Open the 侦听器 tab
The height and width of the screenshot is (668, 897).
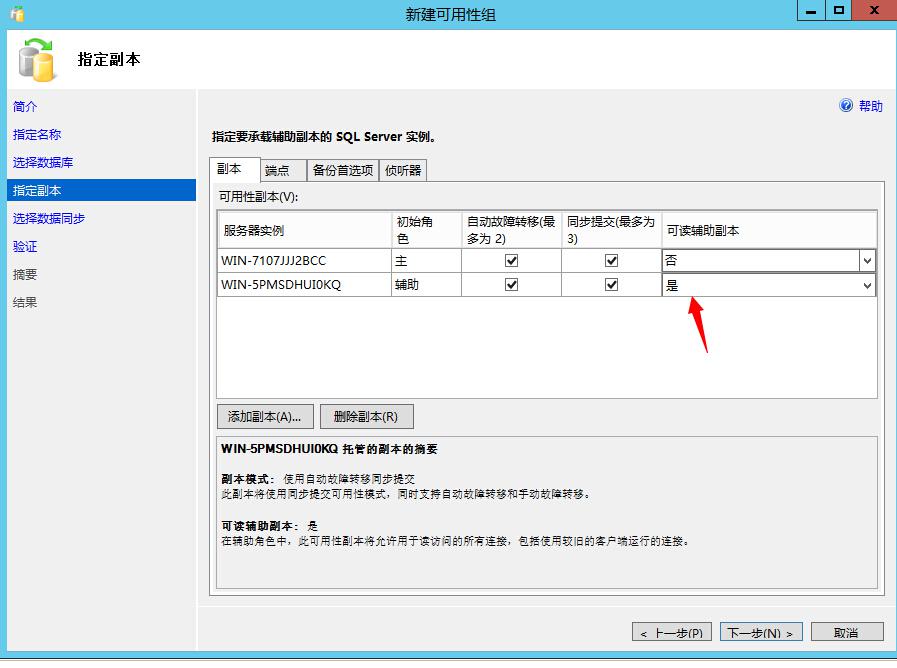pyautogui.click(x=403, y=170)
